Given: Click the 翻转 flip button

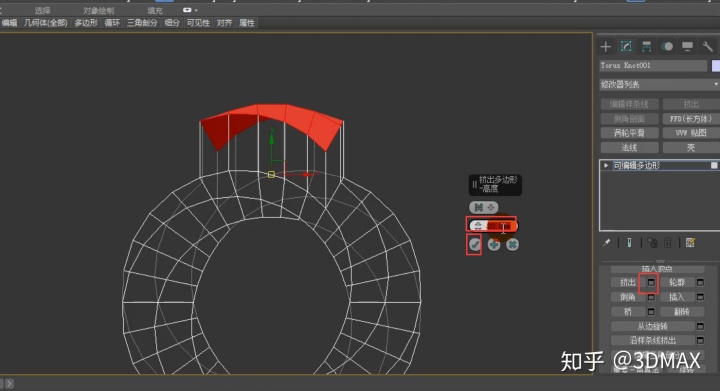Looking at the screenshot, I should click(682, 312).
